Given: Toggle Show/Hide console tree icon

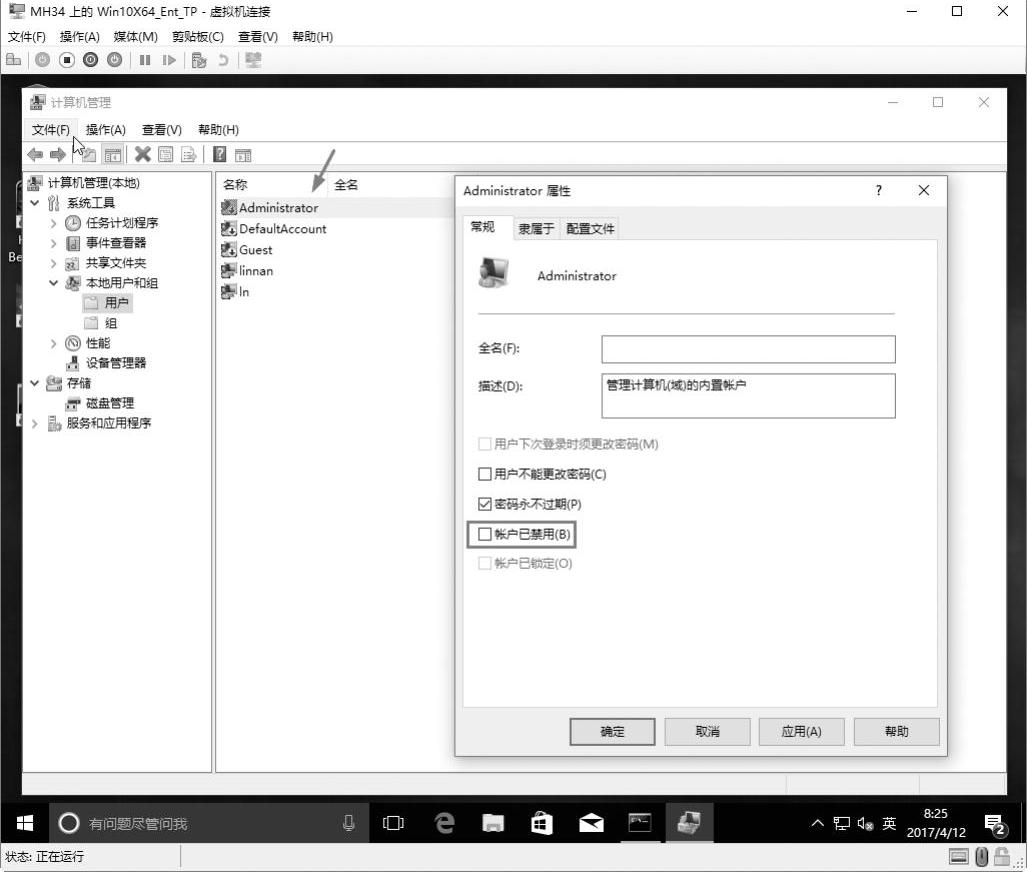Looking at the screenshot, I should pos(113,155).
